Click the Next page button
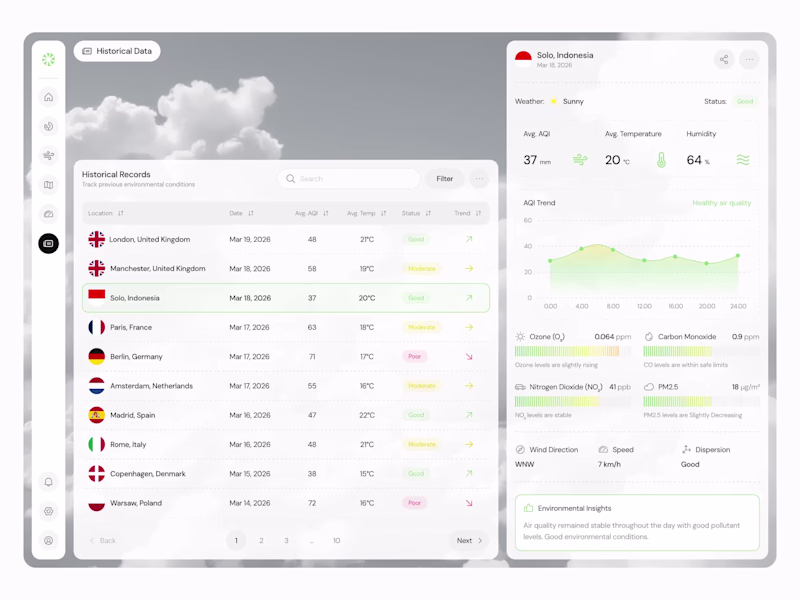The width and height of the screenshot is (800, 600). click(x=469, y=540)
